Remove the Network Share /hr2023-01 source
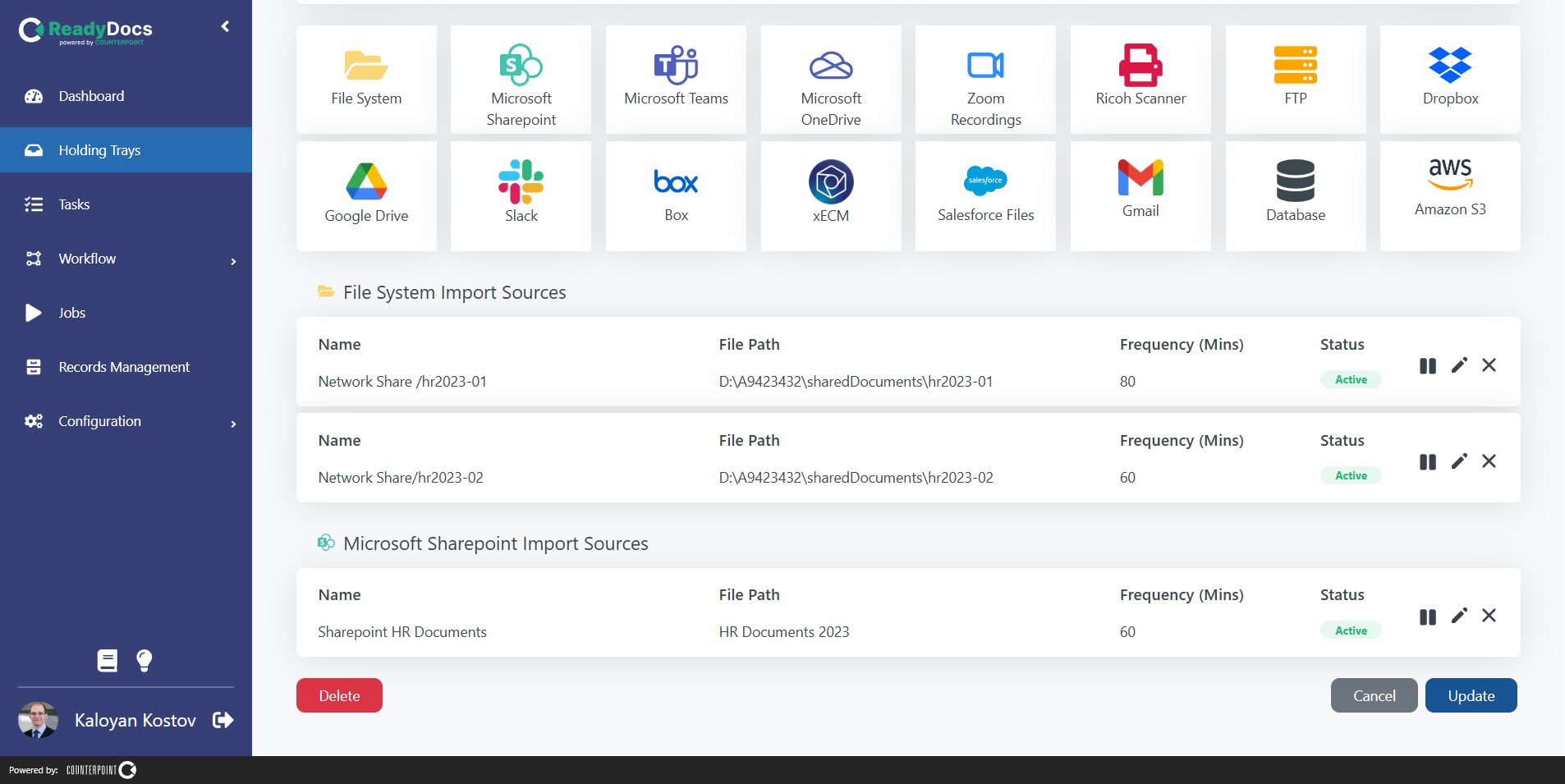The height and width of the screenshot is (784, 1565). tap(1489, 365)
